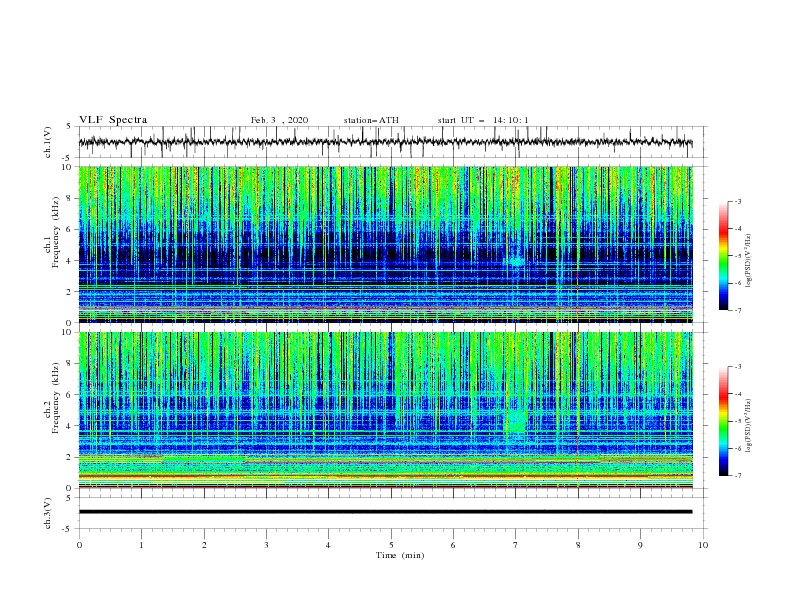Click the ch.3 flat black trace
This screenshot has height=612, width=792.
coord(385,512)
